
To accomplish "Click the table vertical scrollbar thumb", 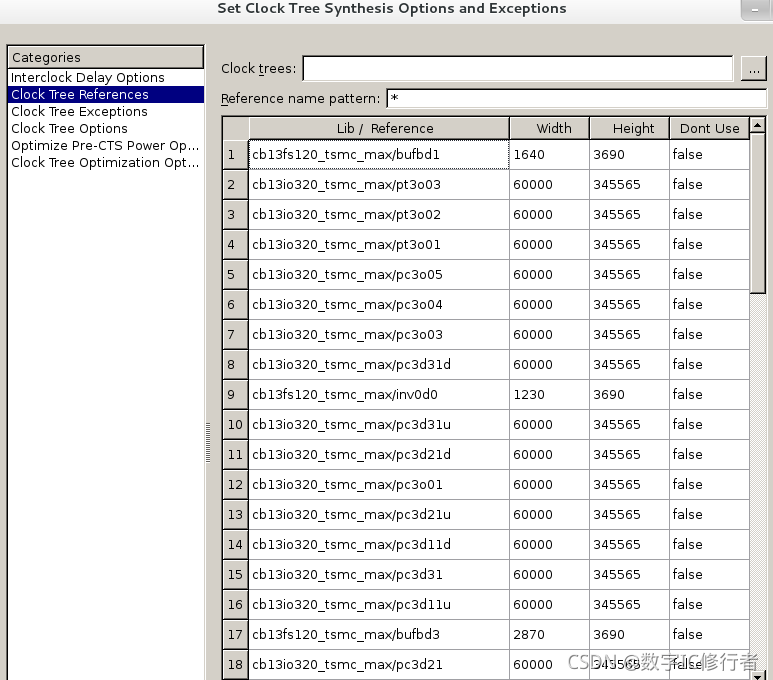I will tap(758, 214).
